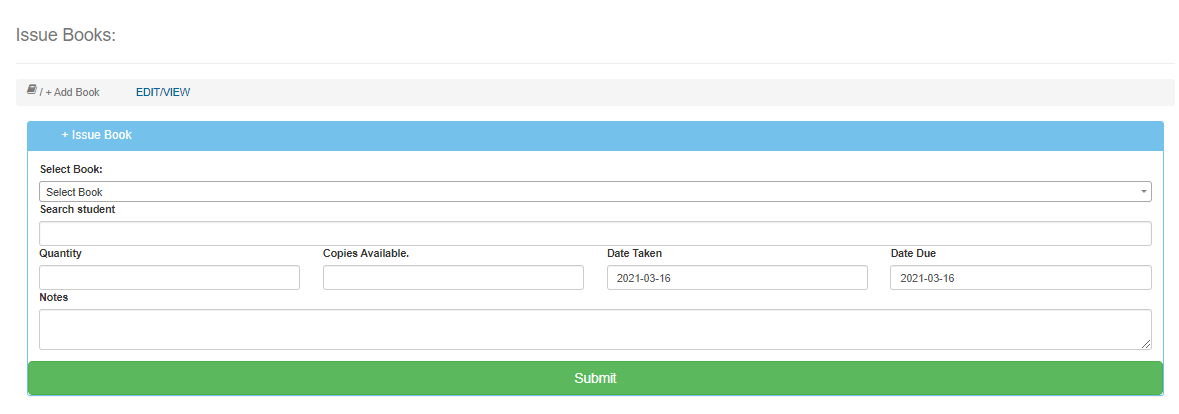The width and height of the screenshot is (1179, 414).
Task: Click the Select Book label
Action: tap(71, 170)
